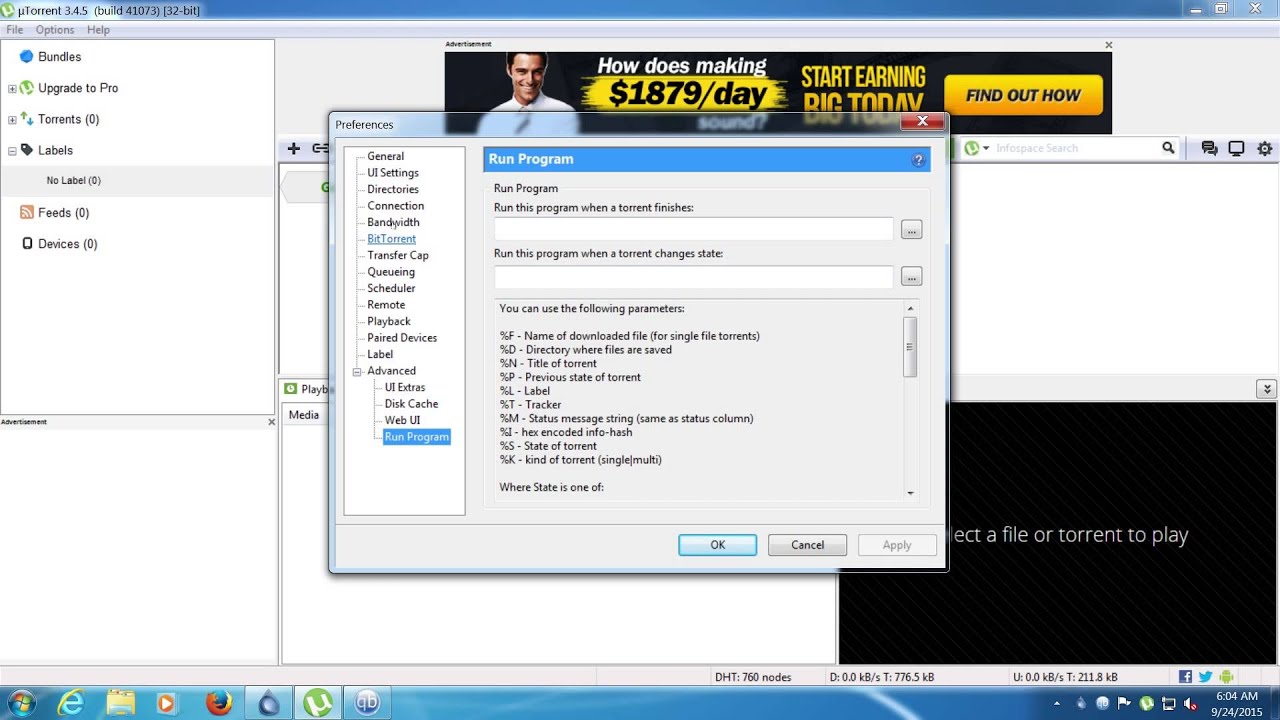Click the volume speaker icon in the system tray

(1190, 703)
